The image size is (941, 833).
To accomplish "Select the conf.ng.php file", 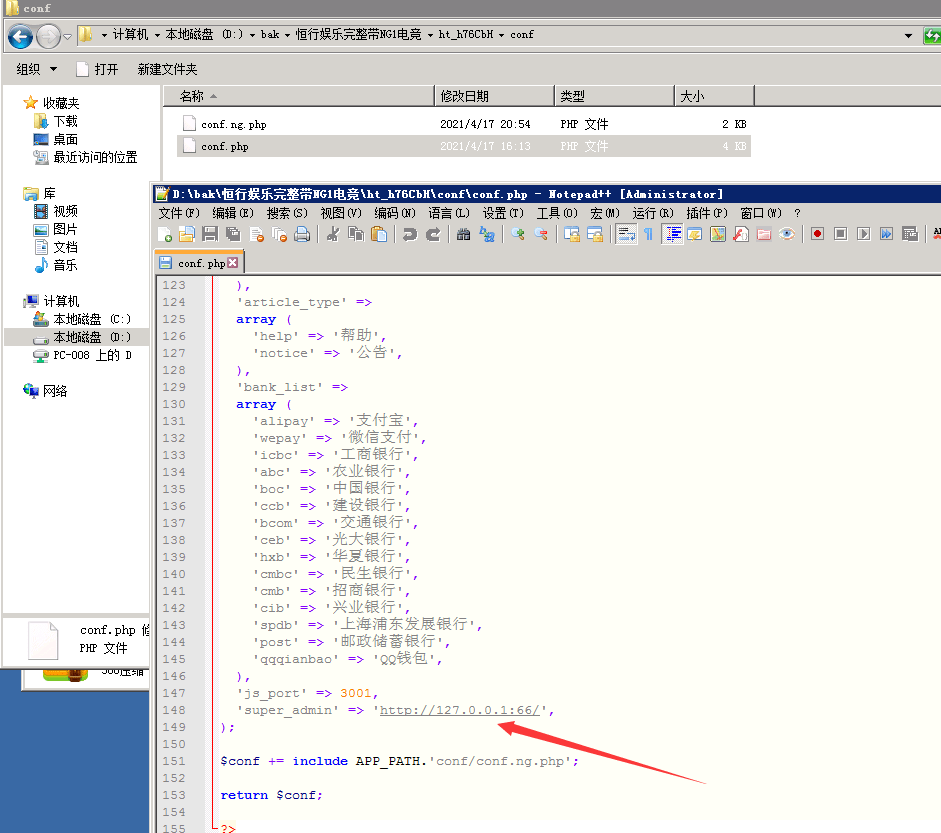I will coord(464,124).
